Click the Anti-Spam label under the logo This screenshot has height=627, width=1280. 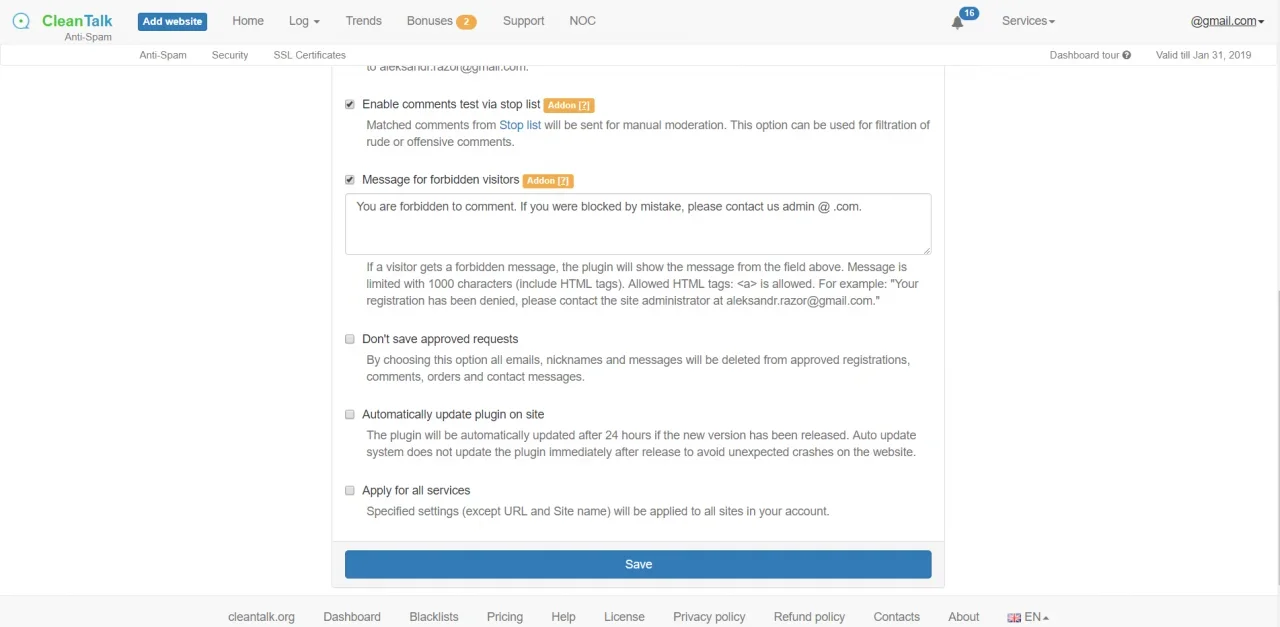click(x=87, y=37)
